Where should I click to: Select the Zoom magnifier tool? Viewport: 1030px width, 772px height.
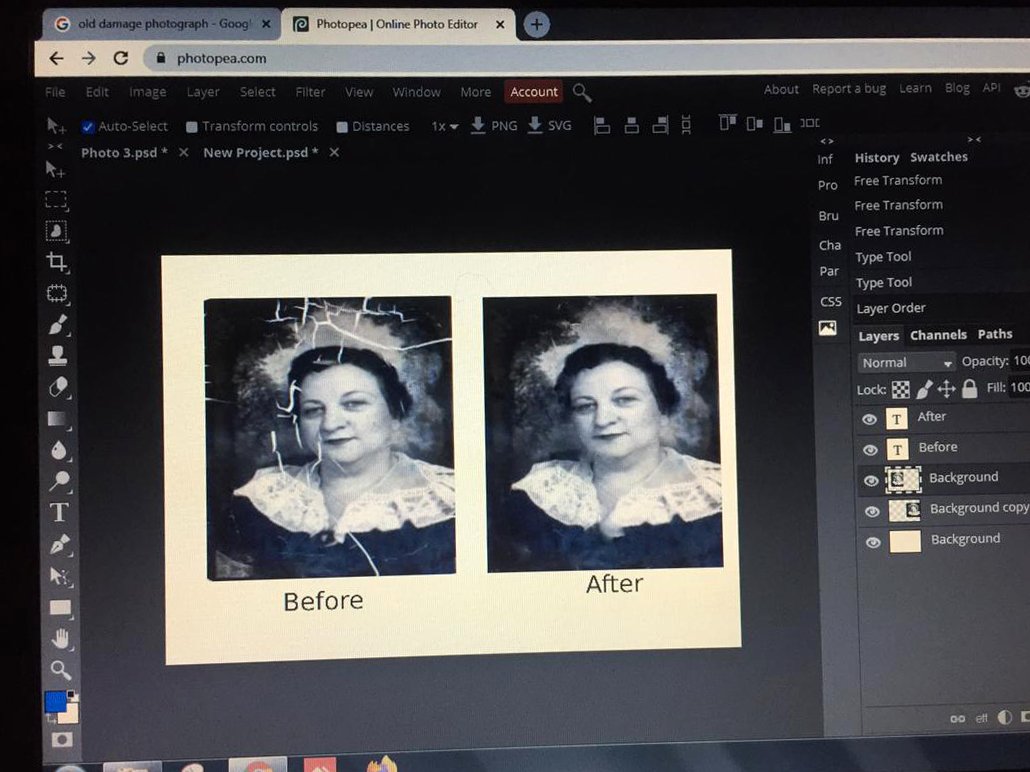[x=60, y=670]
